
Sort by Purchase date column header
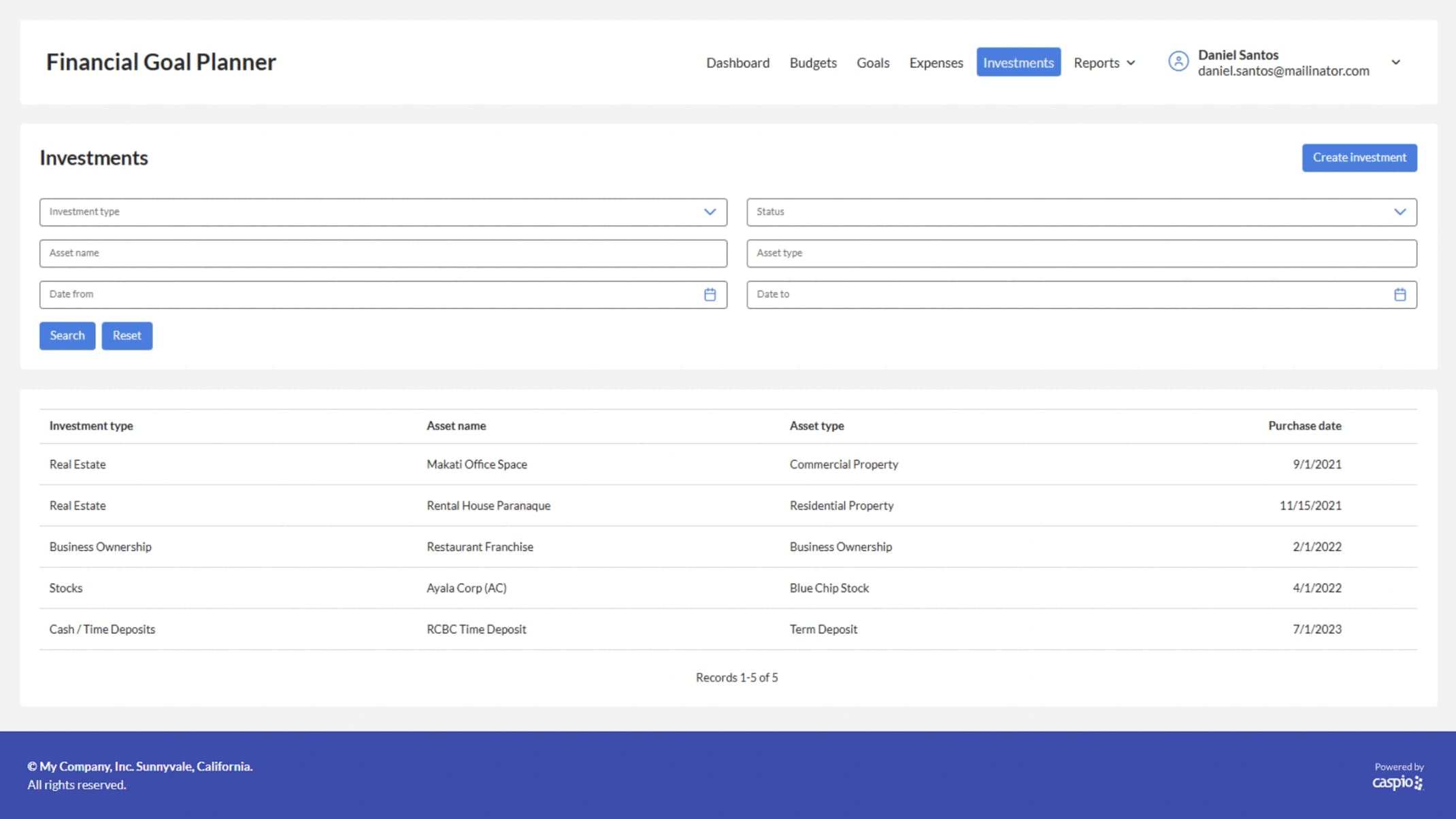pyautogui.click(x=1304, y=426)
